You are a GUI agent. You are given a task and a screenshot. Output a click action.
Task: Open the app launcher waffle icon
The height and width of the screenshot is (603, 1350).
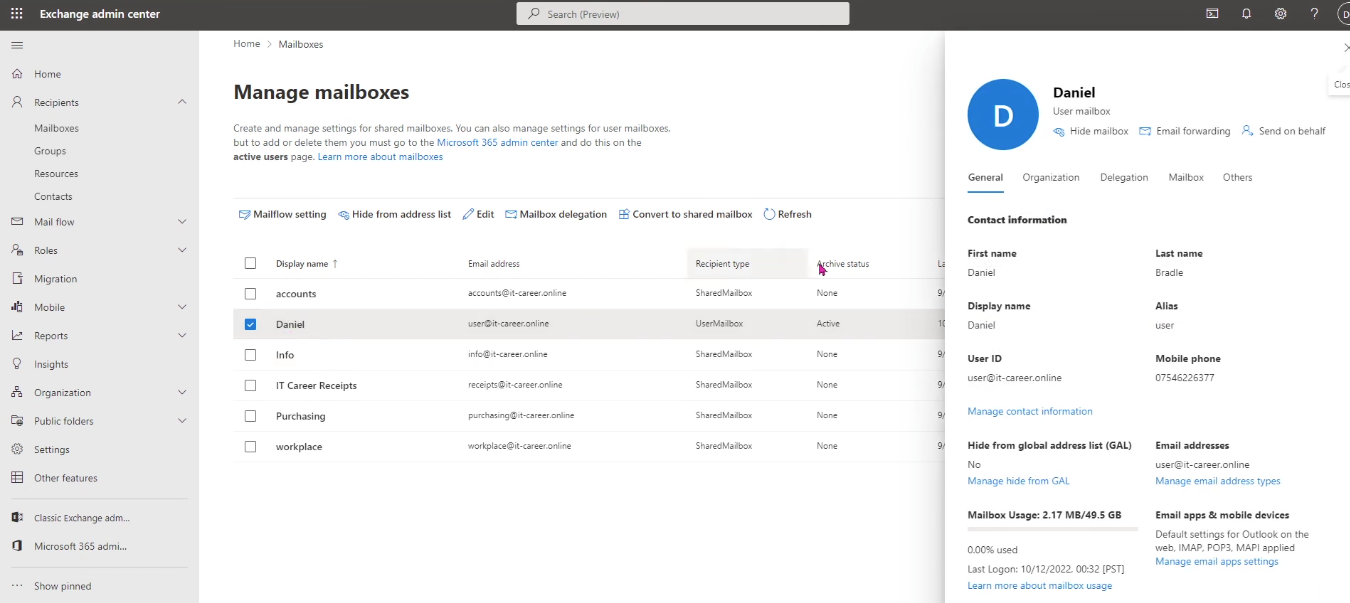(16, 14)
